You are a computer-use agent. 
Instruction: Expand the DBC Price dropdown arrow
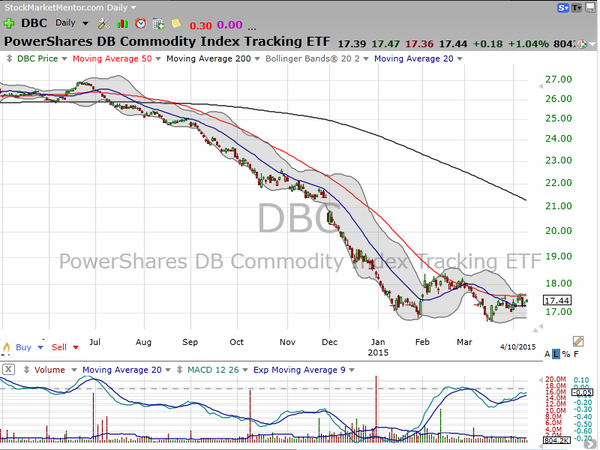point(64,59)
